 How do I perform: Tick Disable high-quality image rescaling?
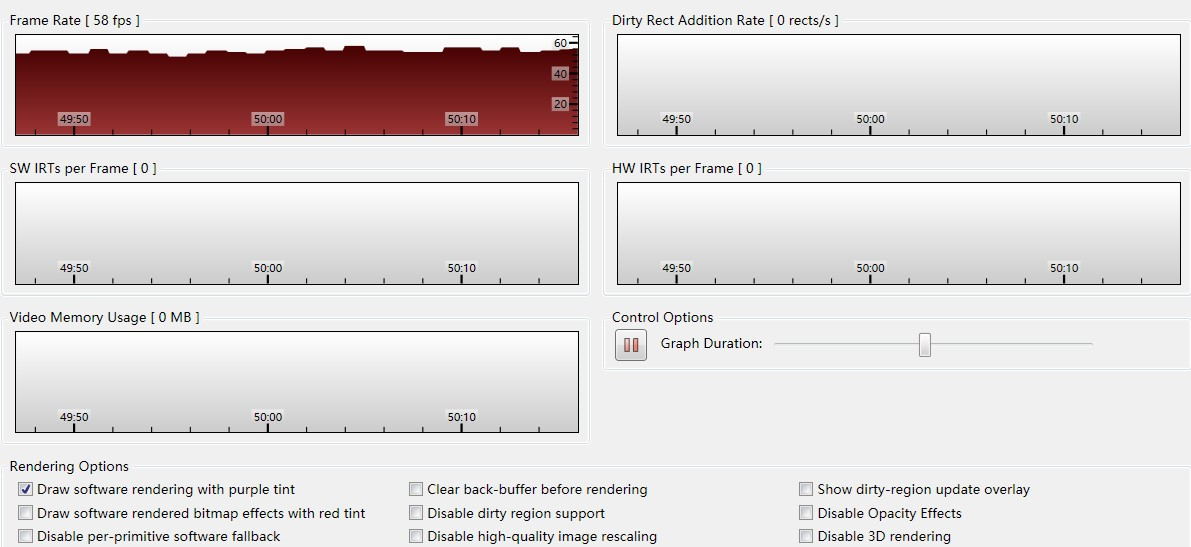click(x=415, y=536)
